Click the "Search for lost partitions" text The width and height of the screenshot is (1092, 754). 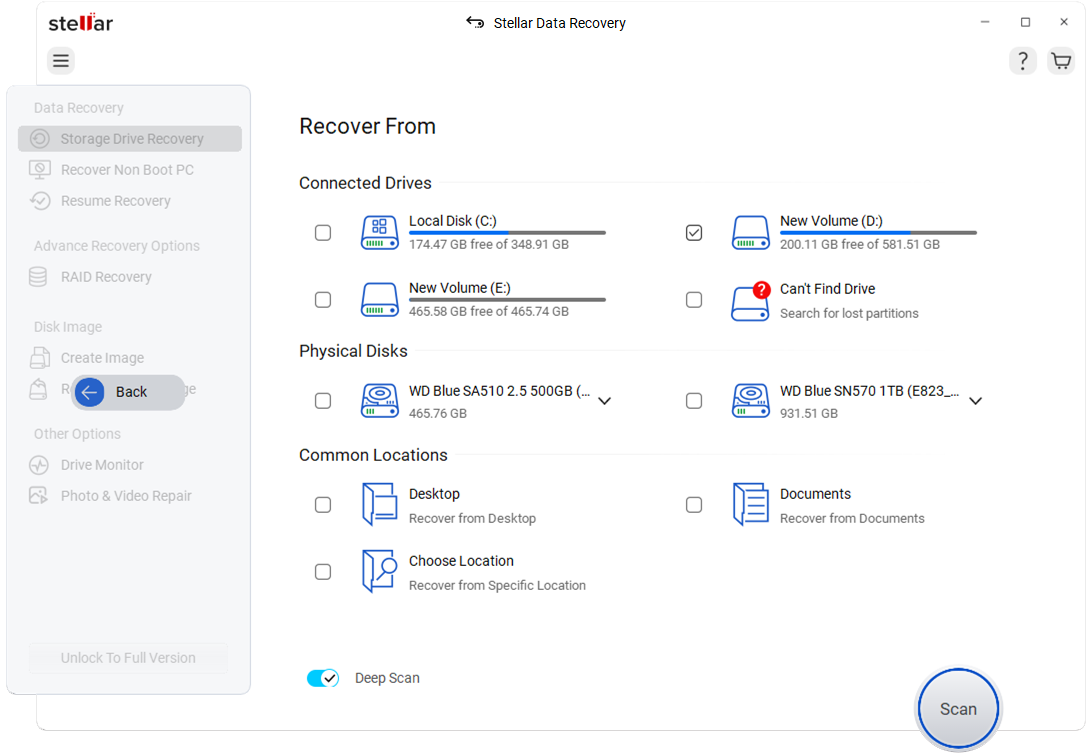coord(849,313)
